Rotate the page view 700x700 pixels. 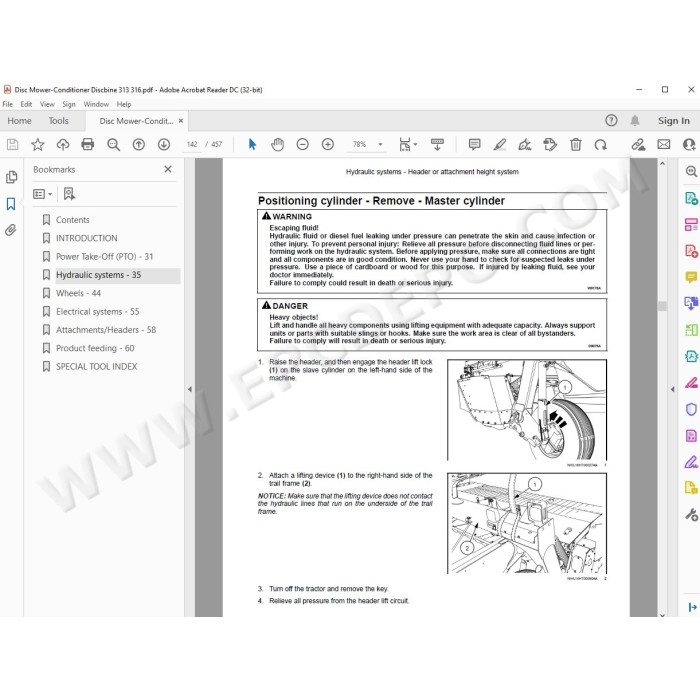tap(600, 144)
